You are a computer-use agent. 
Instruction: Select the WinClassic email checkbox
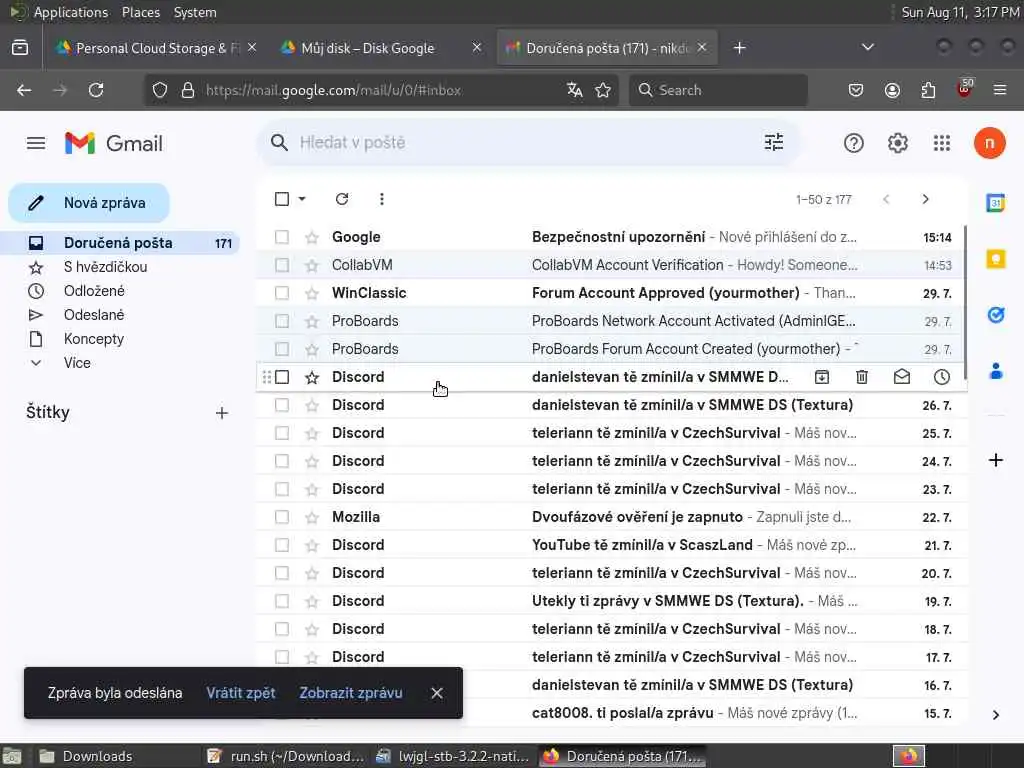point(281,293)
